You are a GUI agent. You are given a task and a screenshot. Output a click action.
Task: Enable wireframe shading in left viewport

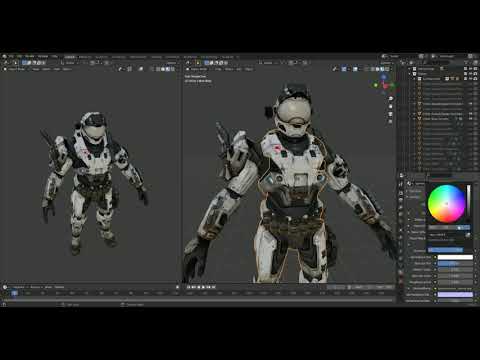[158, 69]
